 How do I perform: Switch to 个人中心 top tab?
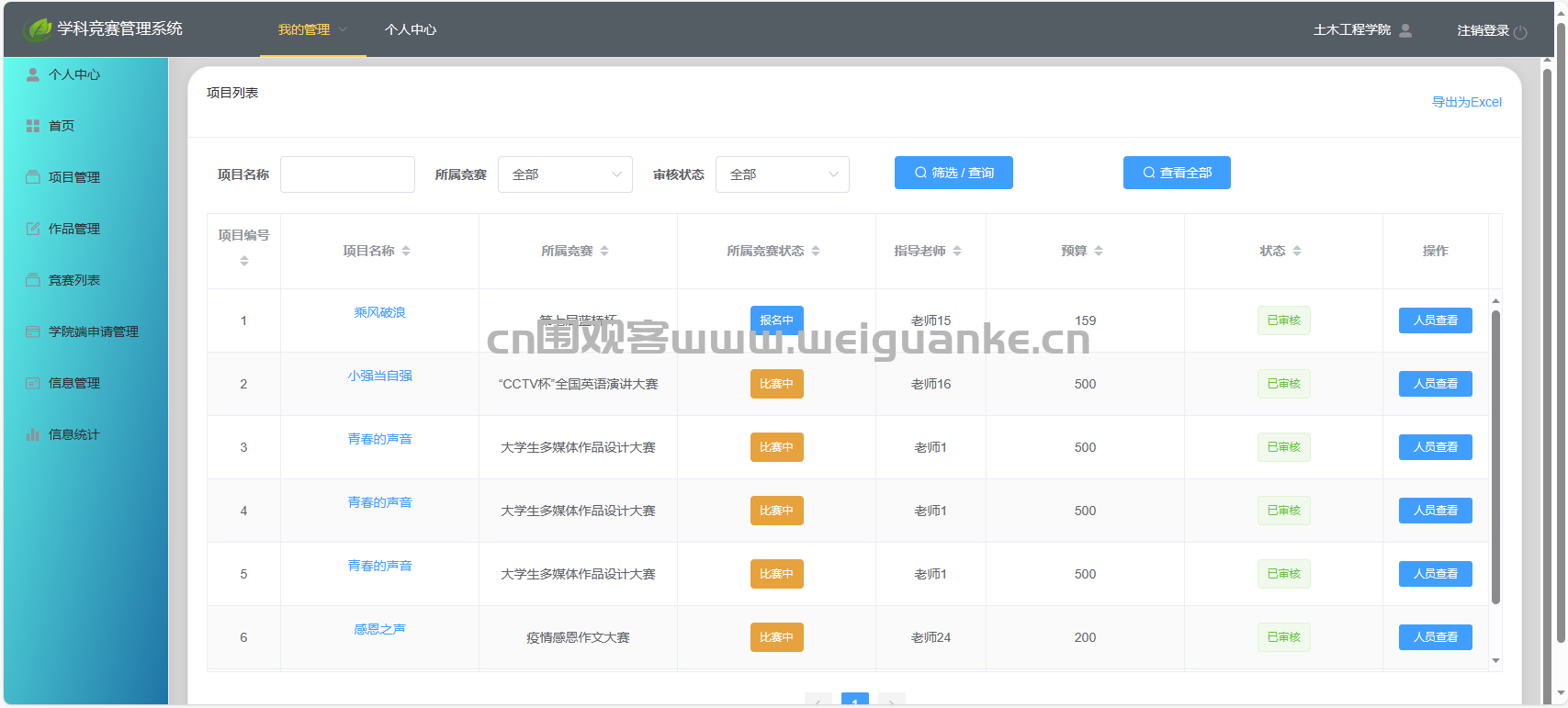(411, 29)
